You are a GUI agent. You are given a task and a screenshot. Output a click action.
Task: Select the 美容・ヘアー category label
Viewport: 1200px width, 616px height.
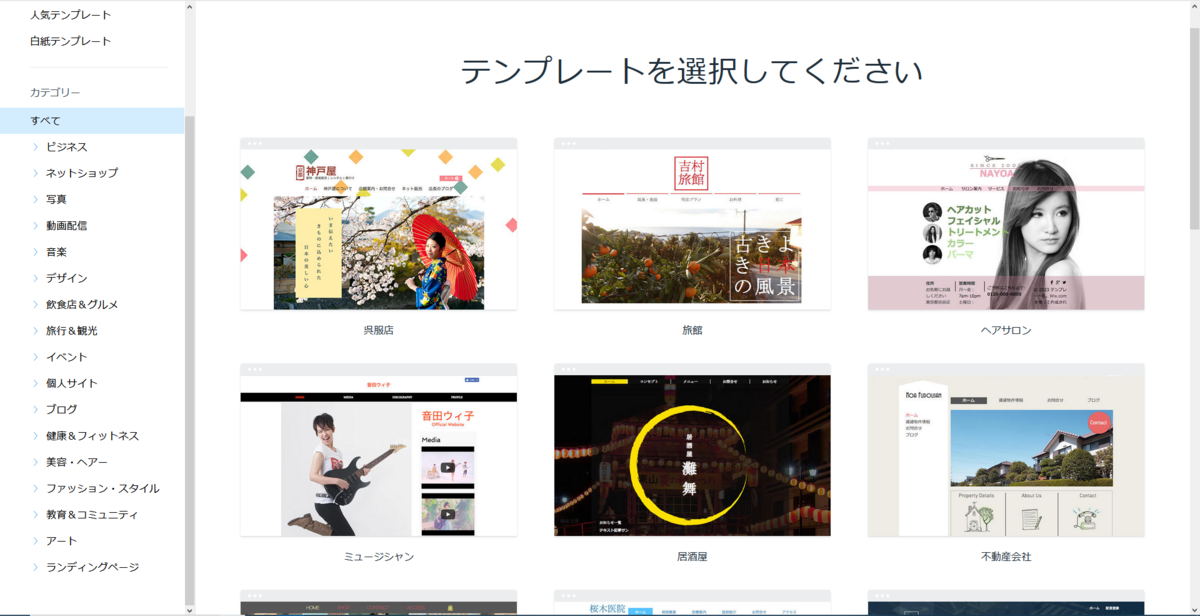(76, 462)
